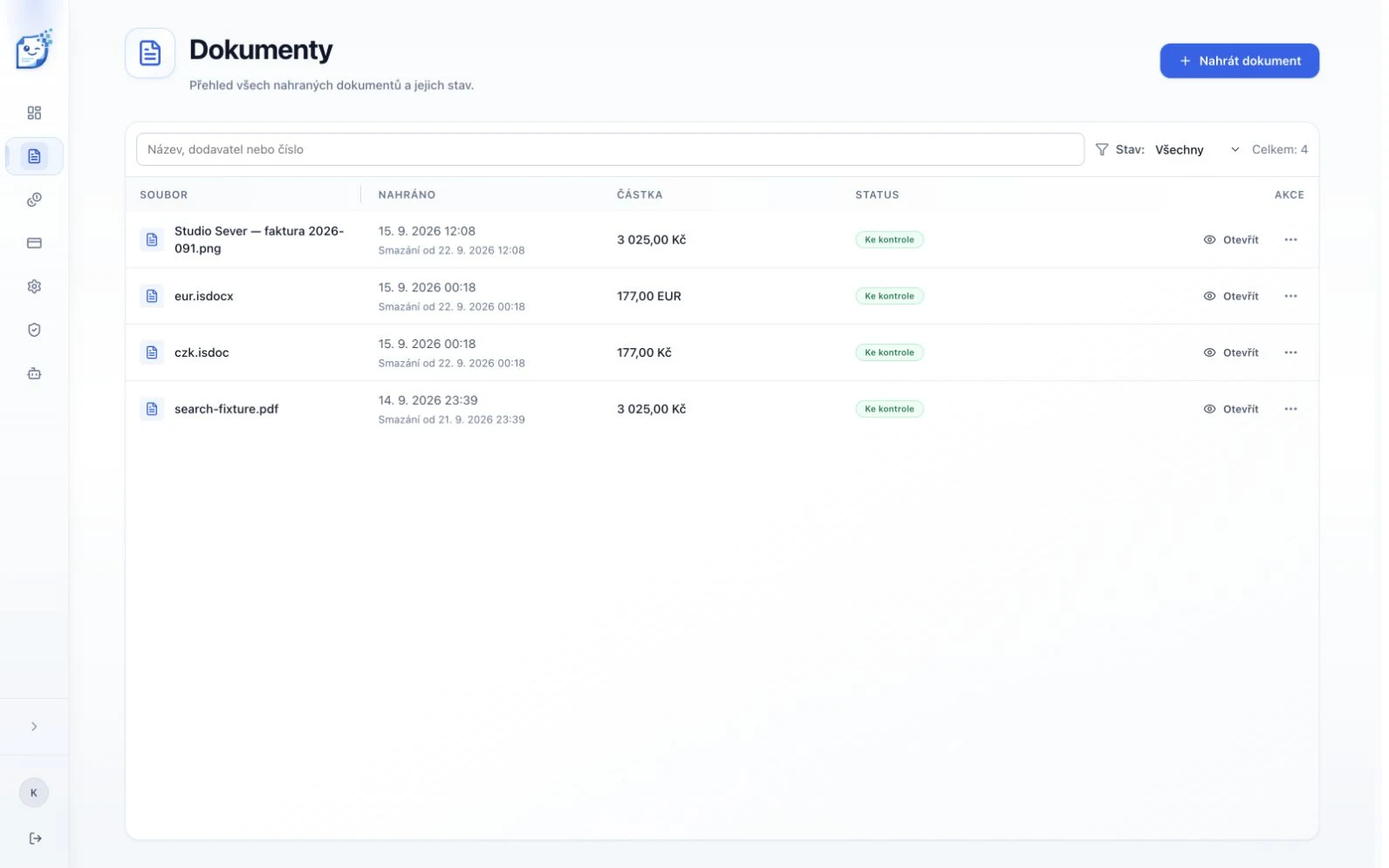
Task: Open the credit card icon in sidebar
Action: (34, 243)
